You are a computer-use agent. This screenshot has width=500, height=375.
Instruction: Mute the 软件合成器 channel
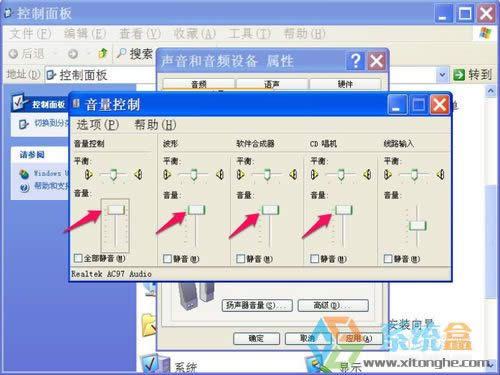pos(240,259)
